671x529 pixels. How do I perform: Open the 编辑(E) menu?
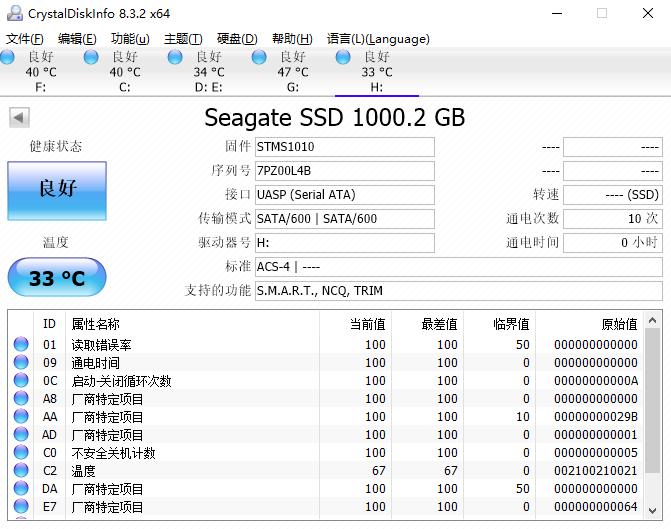[77, 39]
